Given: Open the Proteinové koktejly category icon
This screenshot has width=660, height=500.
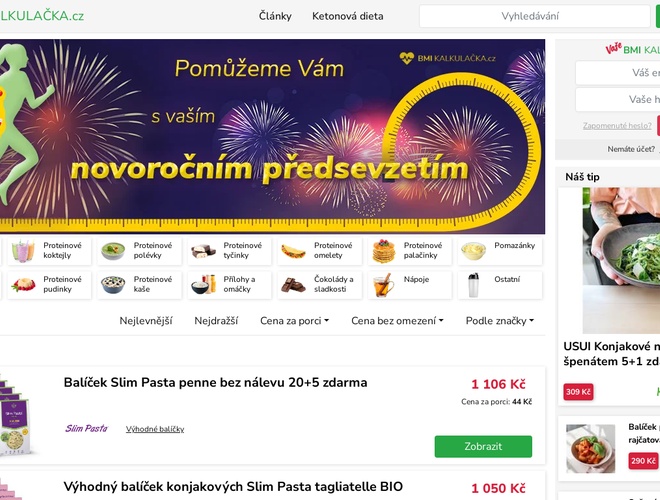Looking at the screenshot, I should [x=23, y=251].
